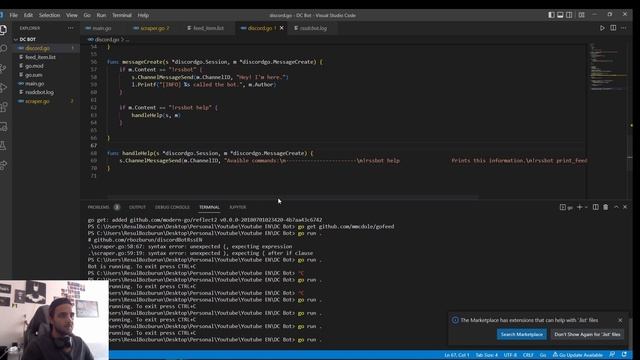Run the Go file with play icon

[x=602, y=28]
